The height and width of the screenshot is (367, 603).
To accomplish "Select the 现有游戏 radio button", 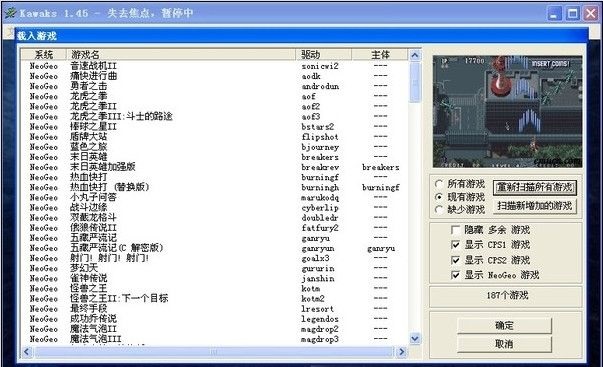I will [439, 197].
